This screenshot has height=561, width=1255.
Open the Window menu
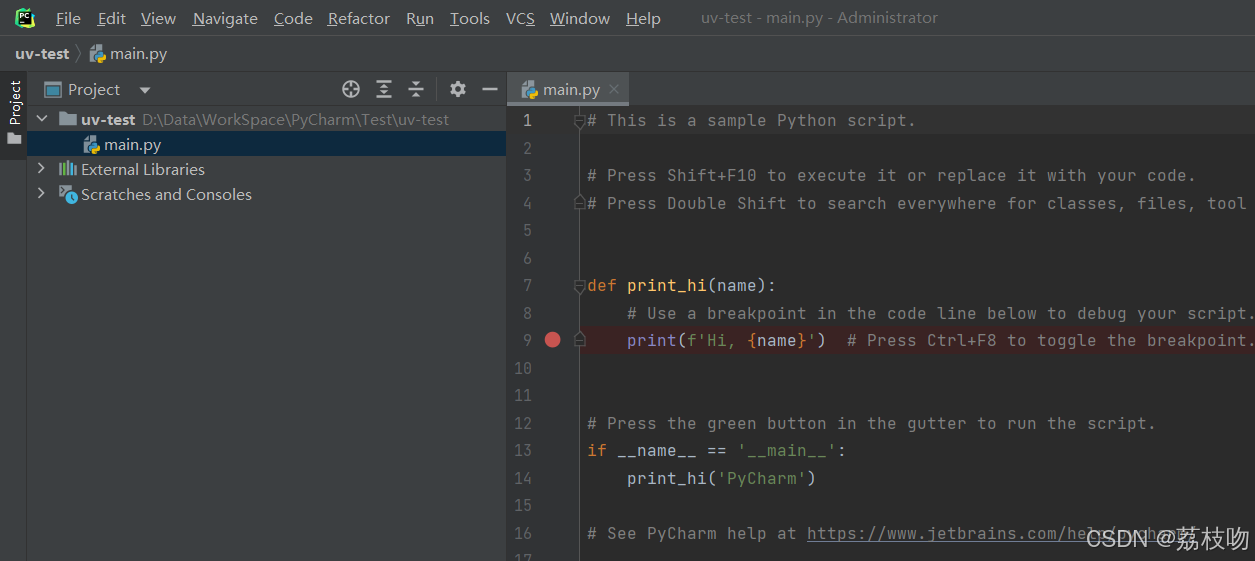(x=580, y=18)
